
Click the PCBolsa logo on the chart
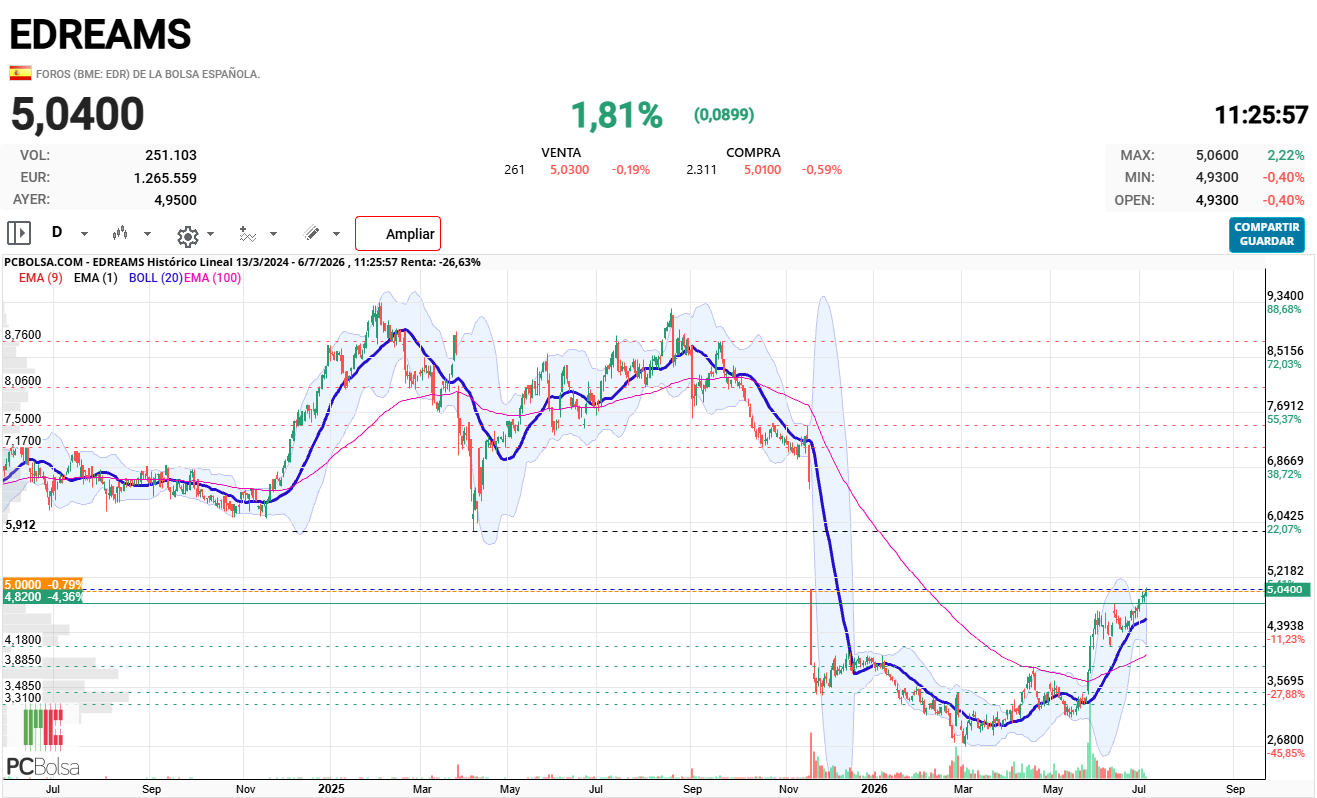pyautogui.click(x=43, y=741)
